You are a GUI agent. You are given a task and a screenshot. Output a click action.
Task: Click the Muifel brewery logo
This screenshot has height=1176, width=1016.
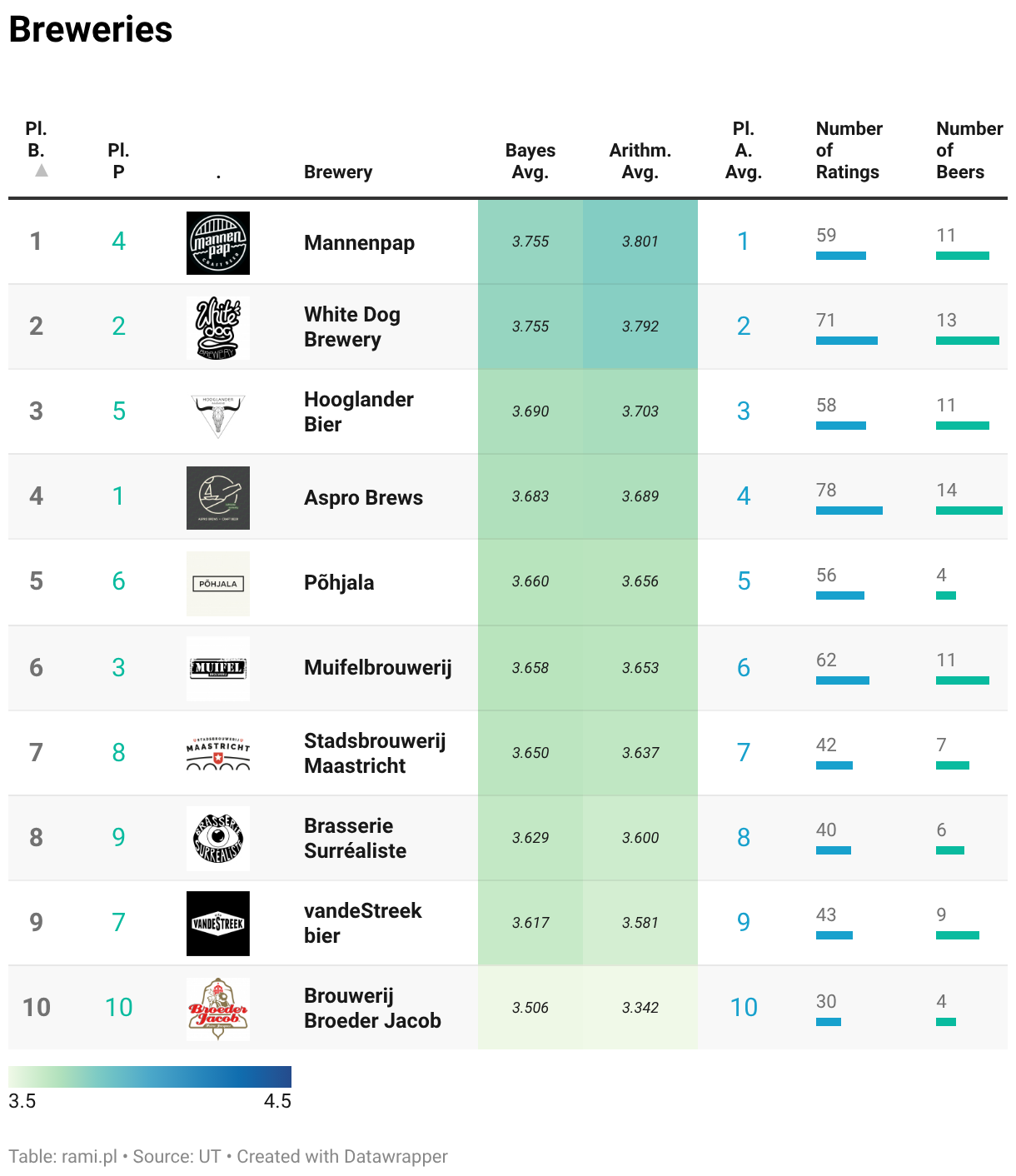(x=218, y=669)
